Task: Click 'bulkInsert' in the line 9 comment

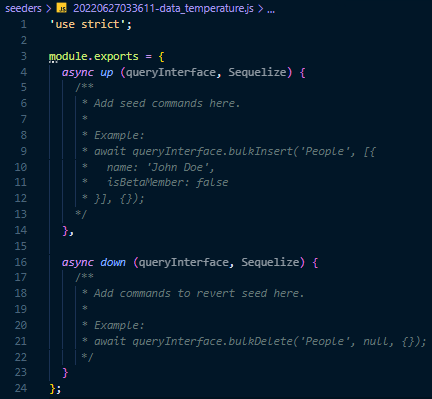Action: click(x=260, y=151)
